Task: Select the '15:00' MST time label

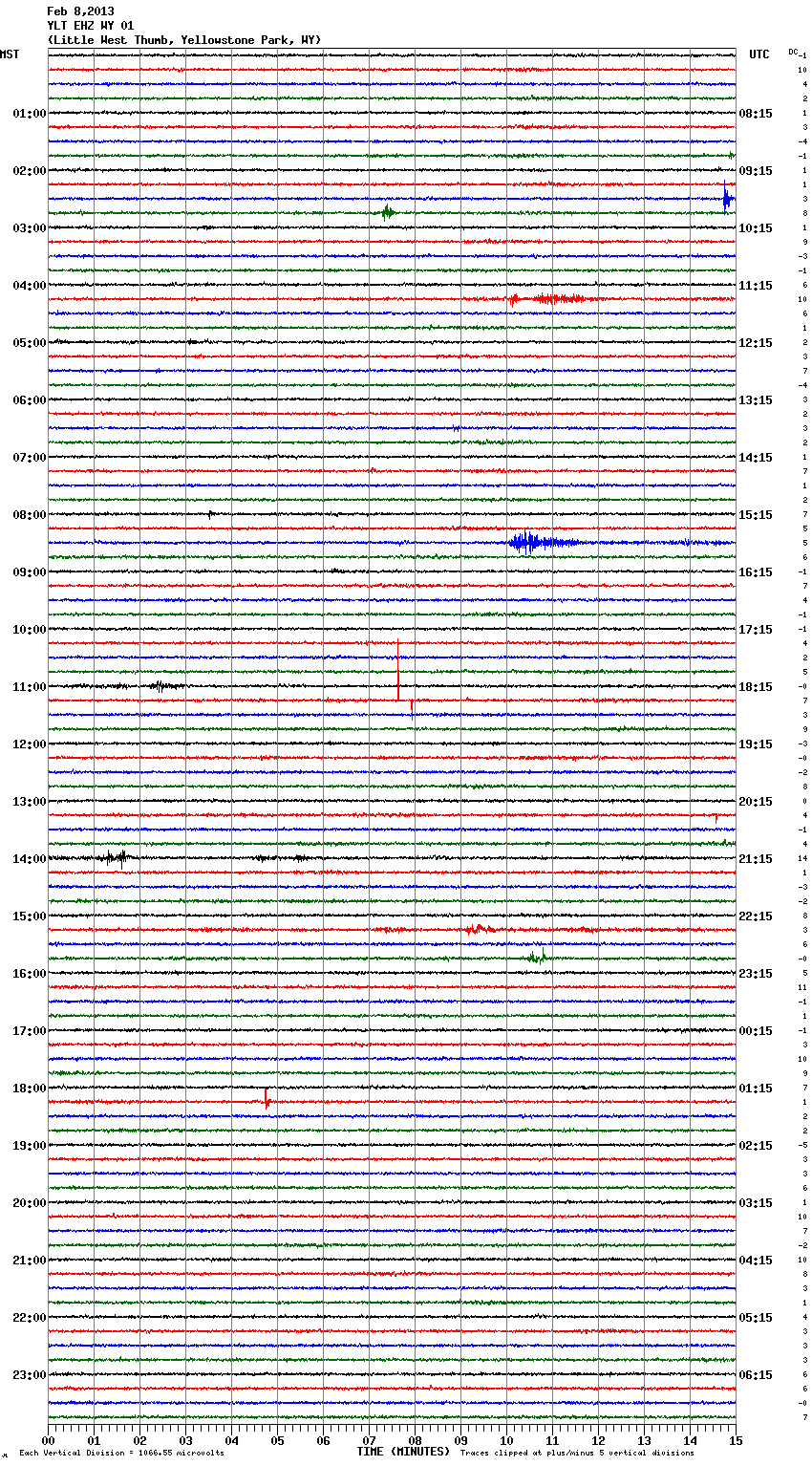Action: point(30,916)
